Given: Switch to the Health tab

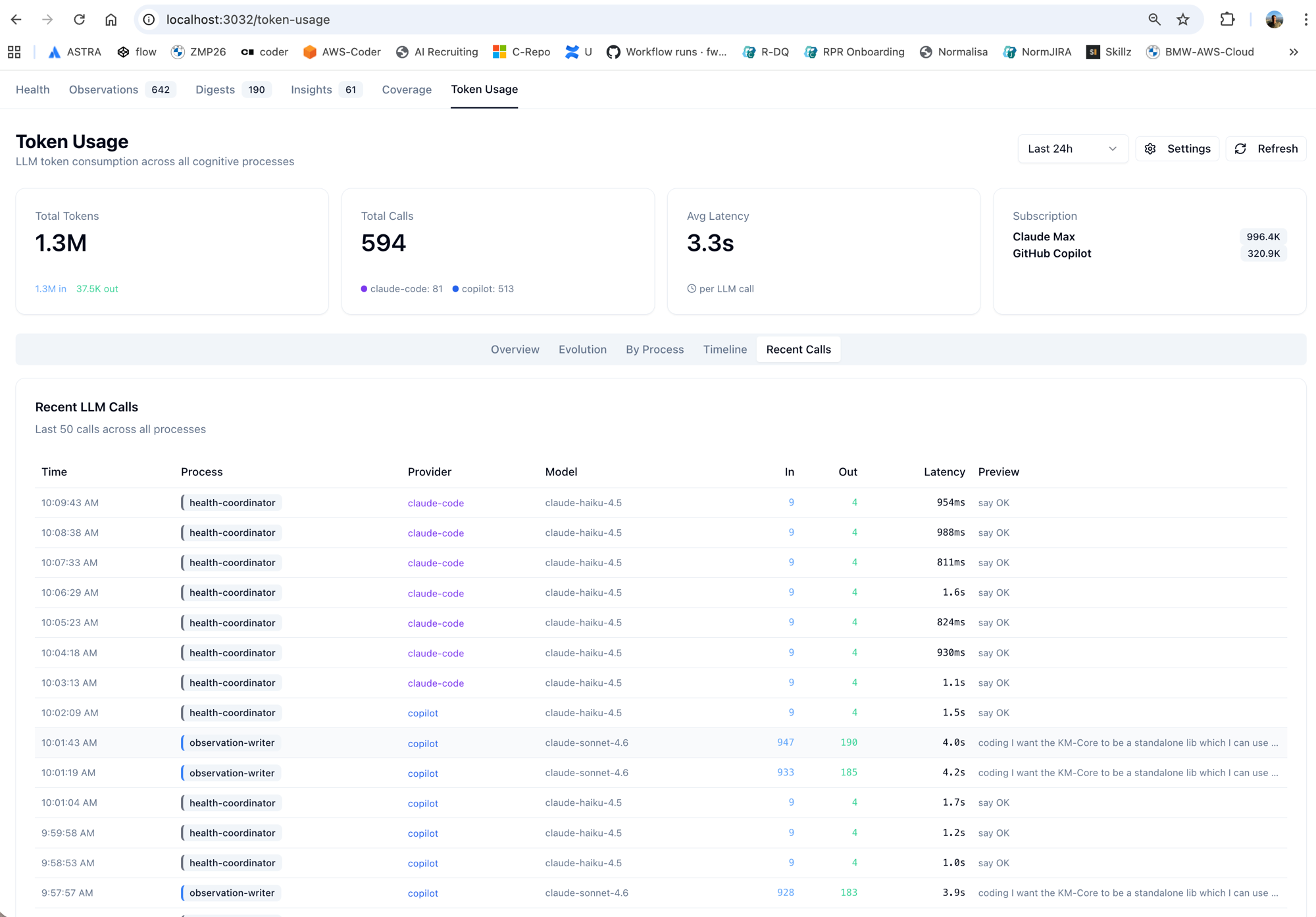Looking at the screenshot, I should 33,90.
